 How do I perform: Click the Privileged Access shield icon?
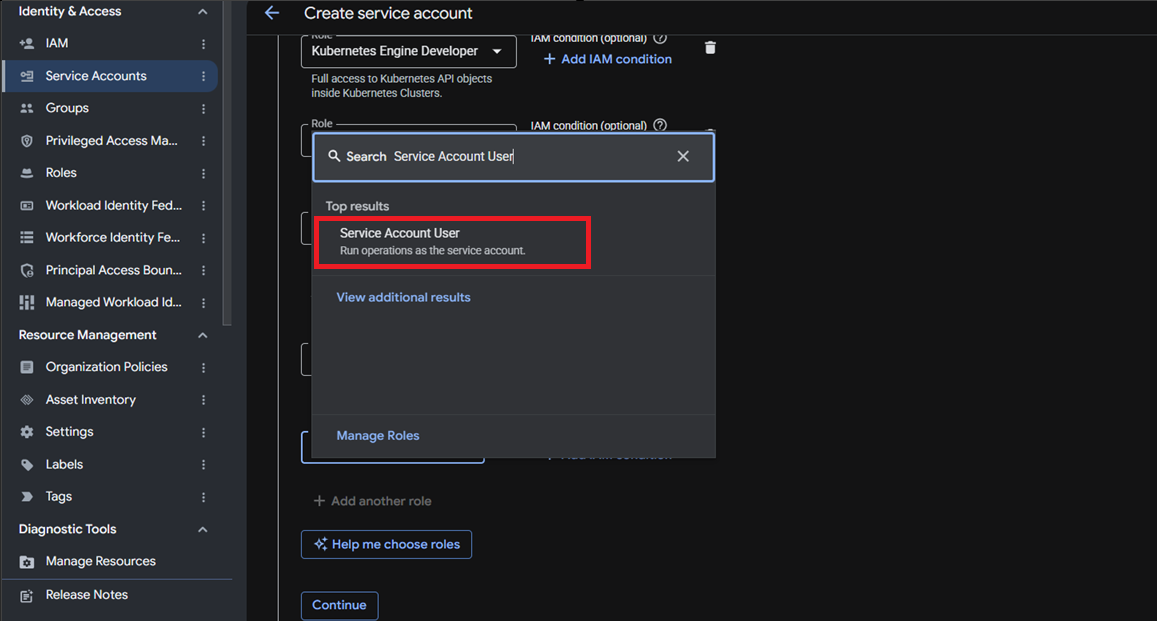click(27, 141)
